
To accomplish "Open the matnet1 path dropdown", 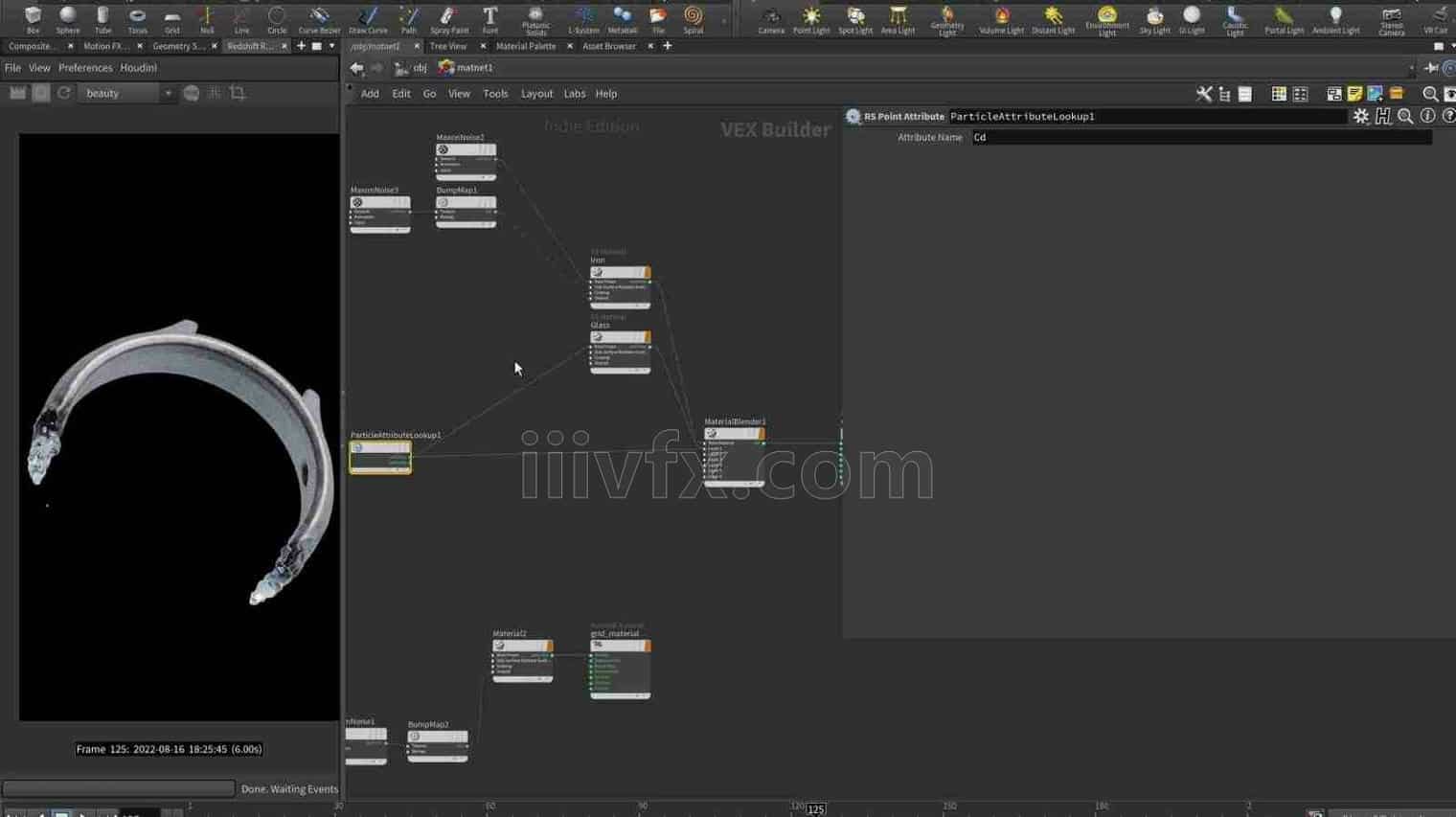I will [x=1410, y=68].
